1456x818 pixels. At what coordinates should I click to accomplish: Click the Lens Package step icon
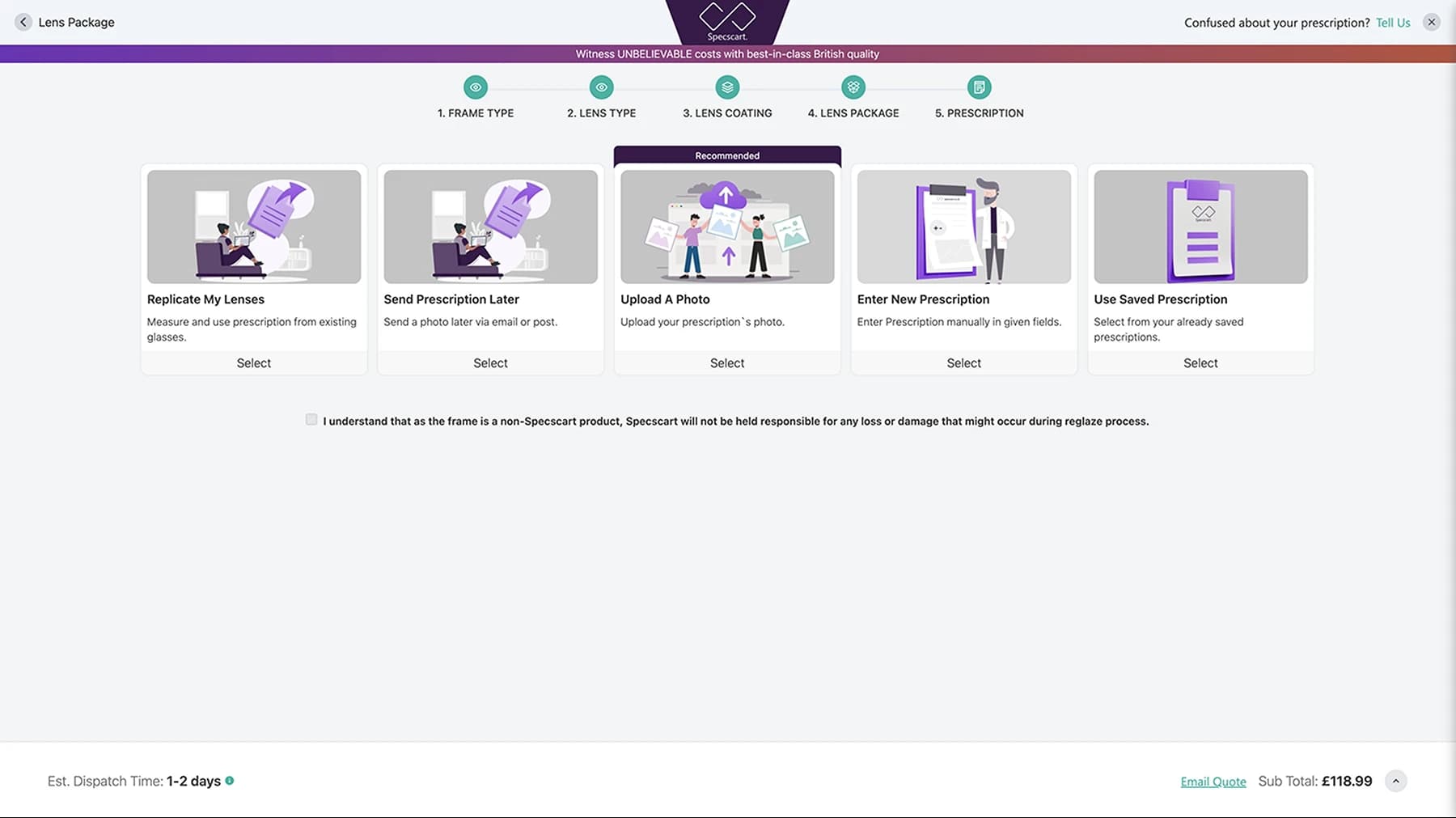[853, 87]
